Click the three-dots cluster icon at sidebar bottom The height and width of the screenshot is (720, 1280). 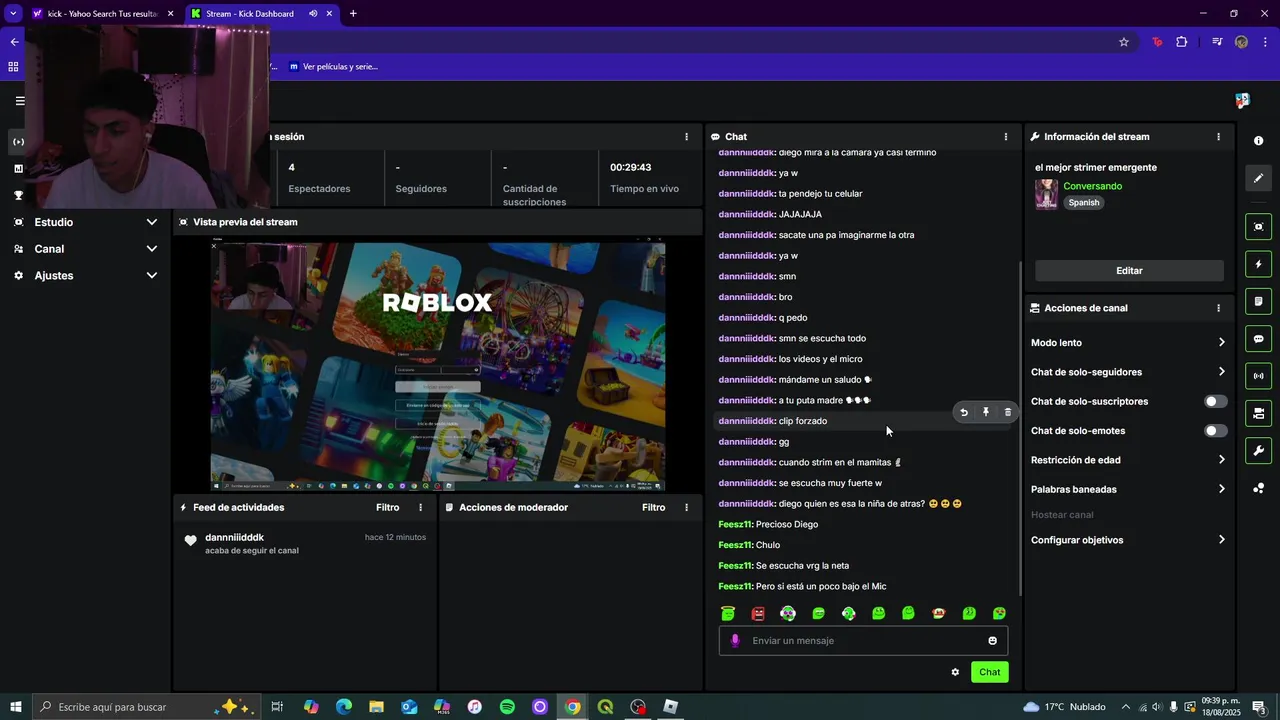click(1259, 488)
